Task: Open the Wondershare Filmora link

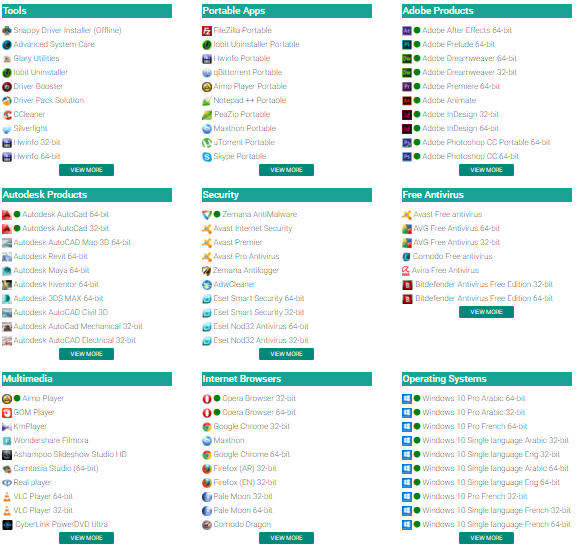Action: point(51,440)
